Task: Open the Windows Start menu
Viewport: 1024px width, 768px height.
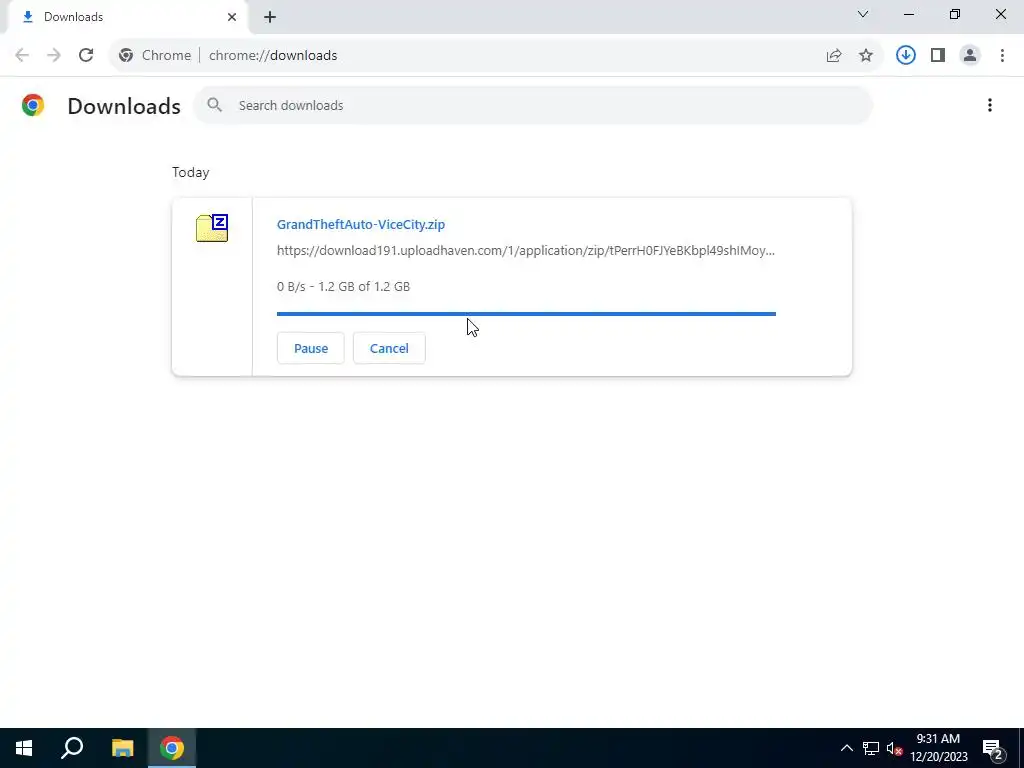Action: click(24, 748)
